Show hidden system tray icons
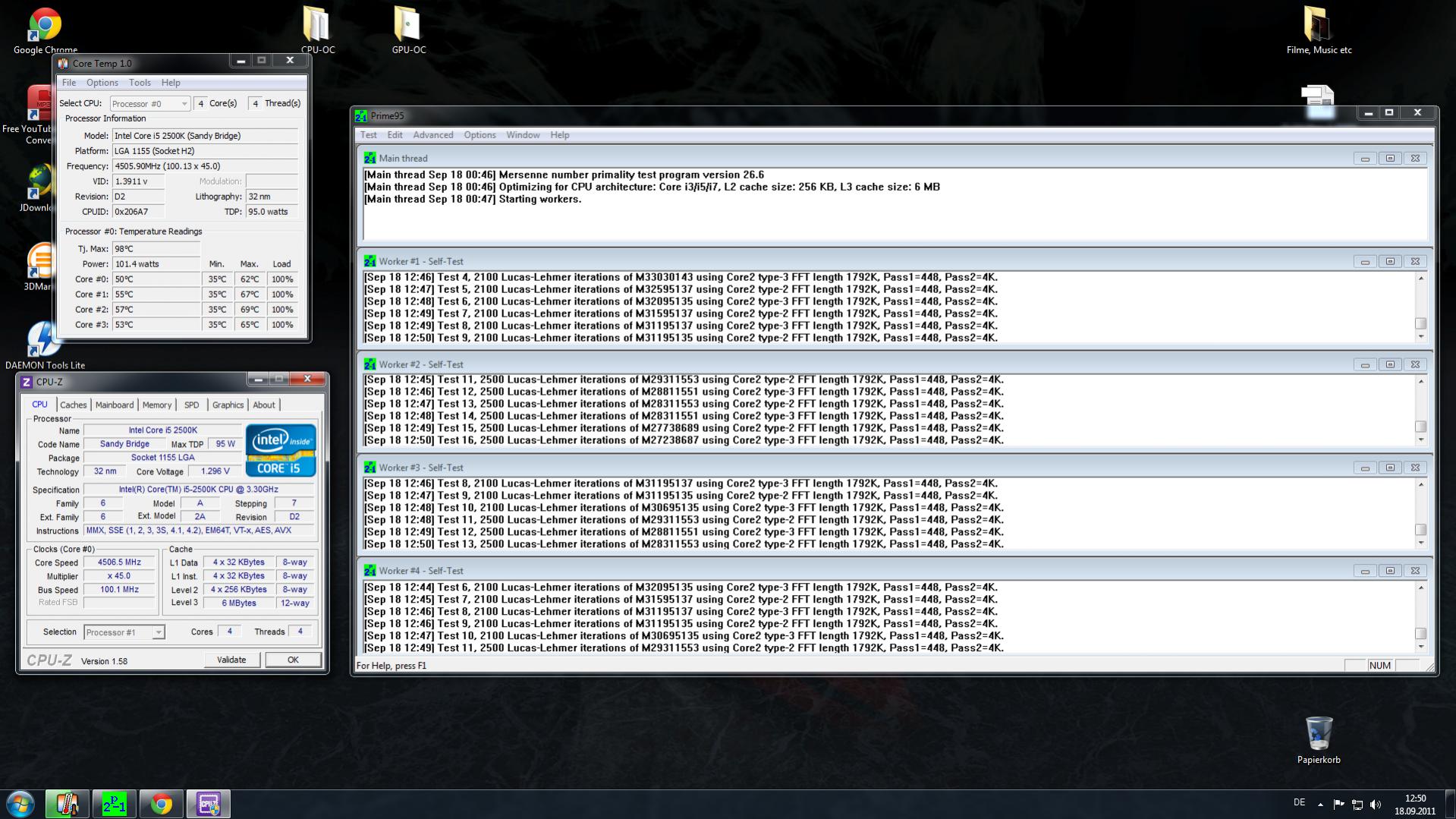1456x819 pixels. 1320,805
